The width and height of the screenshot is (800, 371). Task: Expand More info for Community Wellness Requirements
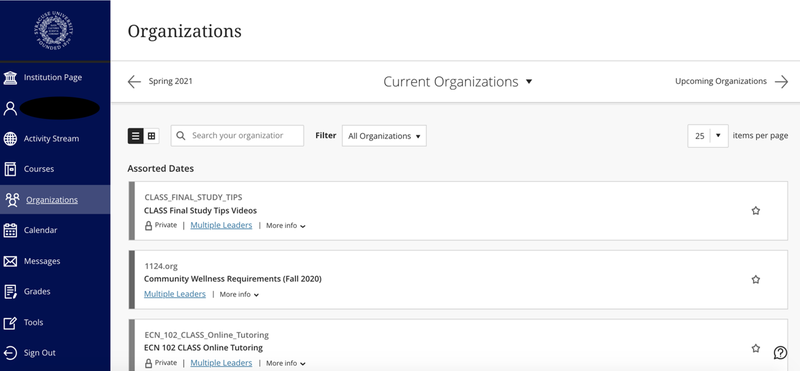(x=239, y=294)
